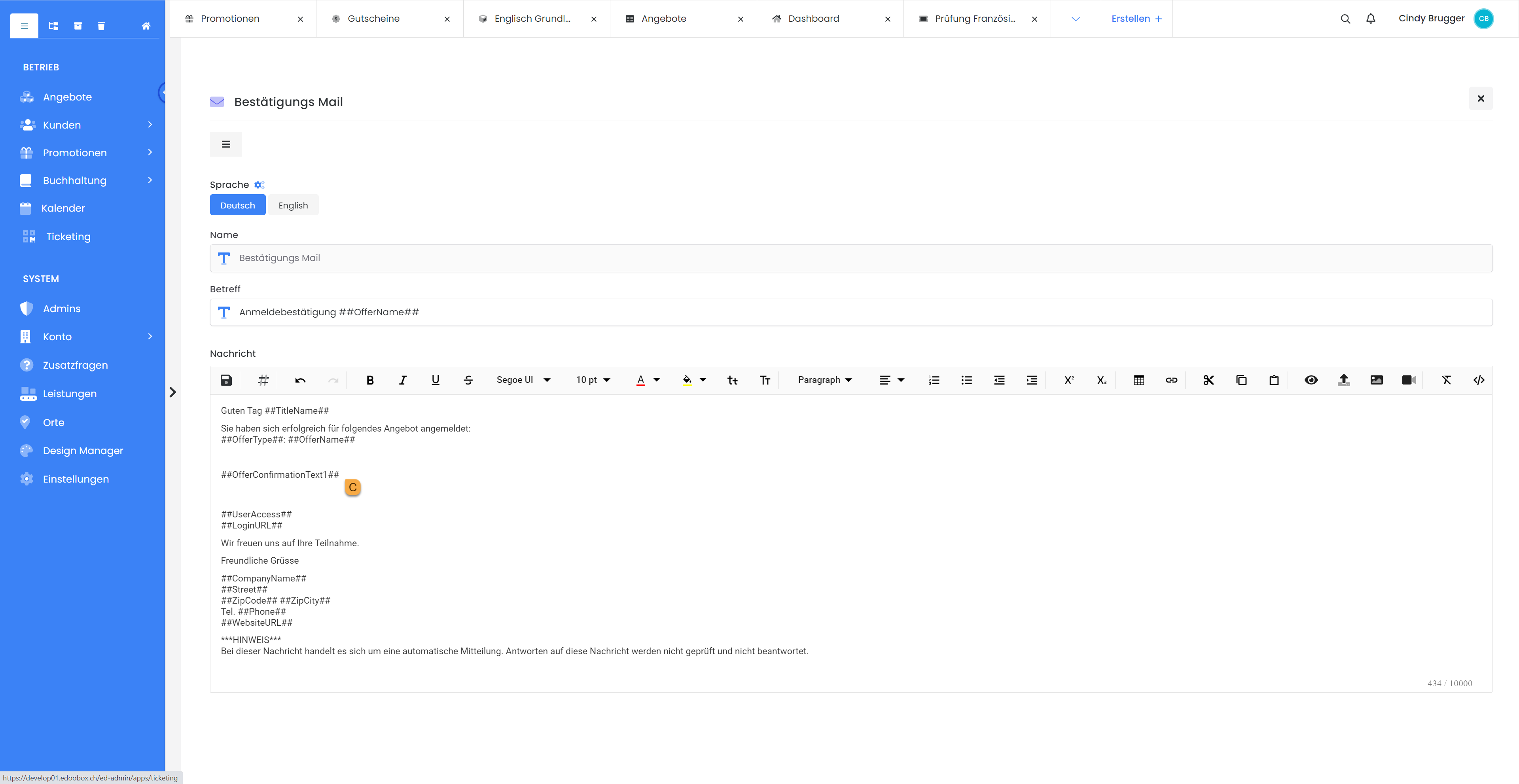
Task: Click the save icon in editor toolbar
Action: coord(226,380)
